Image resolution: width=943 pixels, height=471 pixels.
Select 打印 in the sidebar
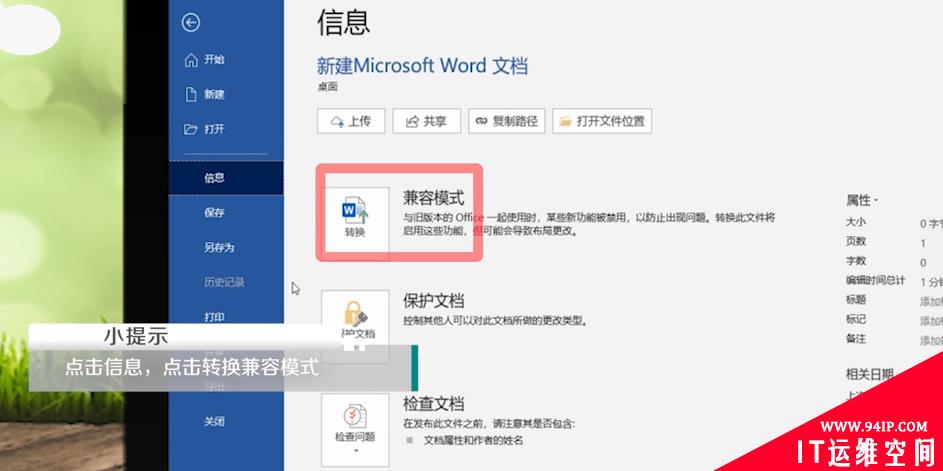(214, 316)
